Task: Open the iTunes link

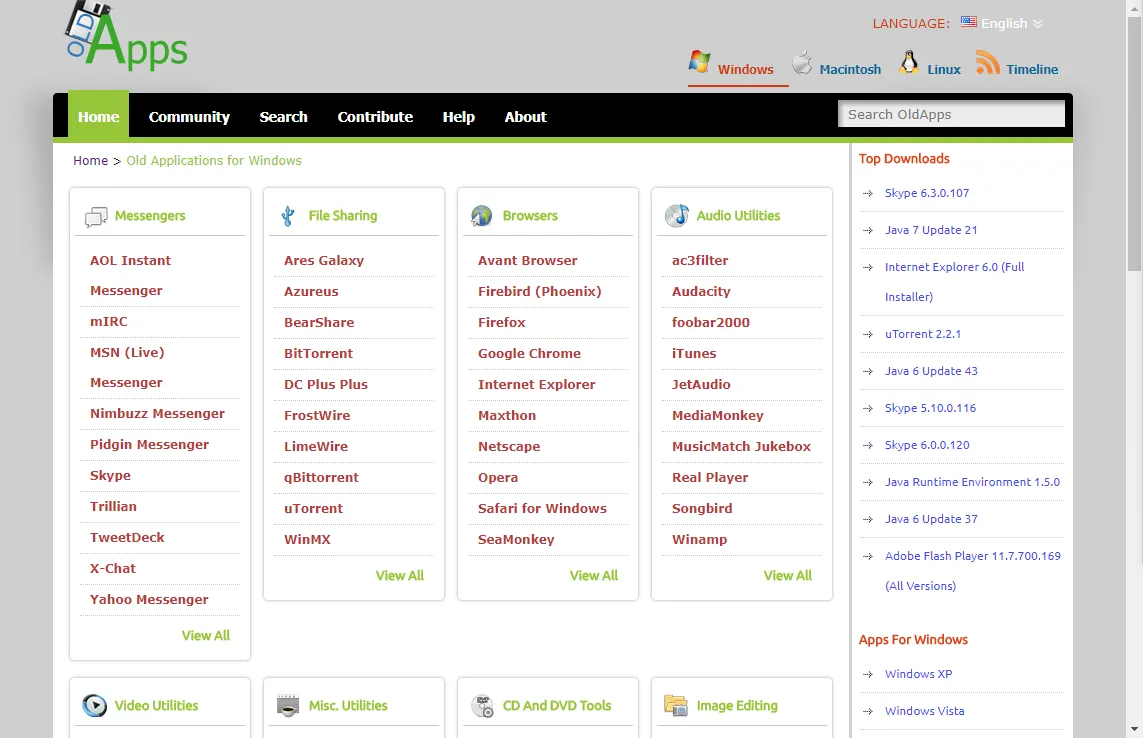Action: click(694, 353)
